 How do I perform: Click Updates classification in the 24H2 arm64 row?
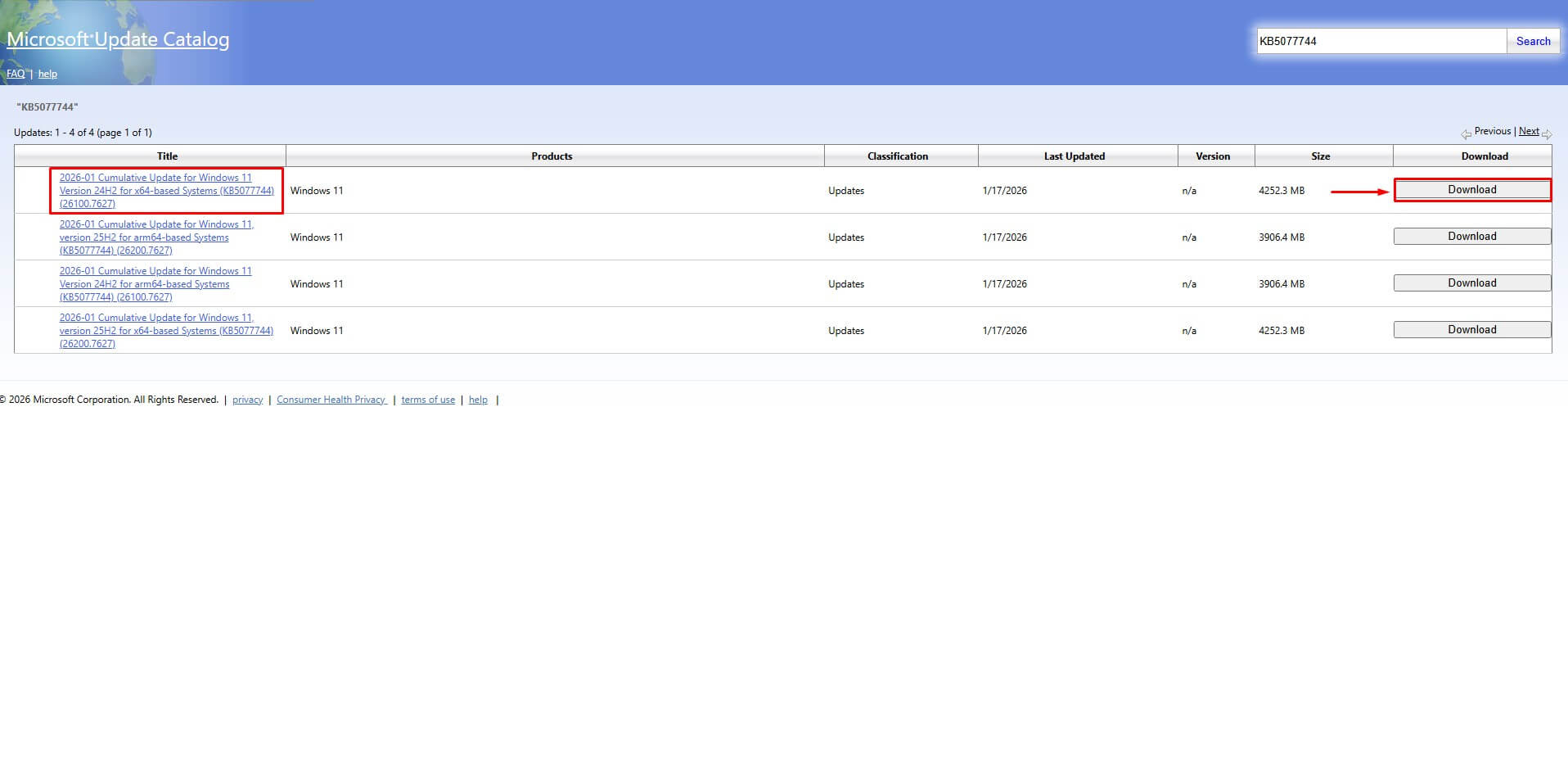[846, 283]
